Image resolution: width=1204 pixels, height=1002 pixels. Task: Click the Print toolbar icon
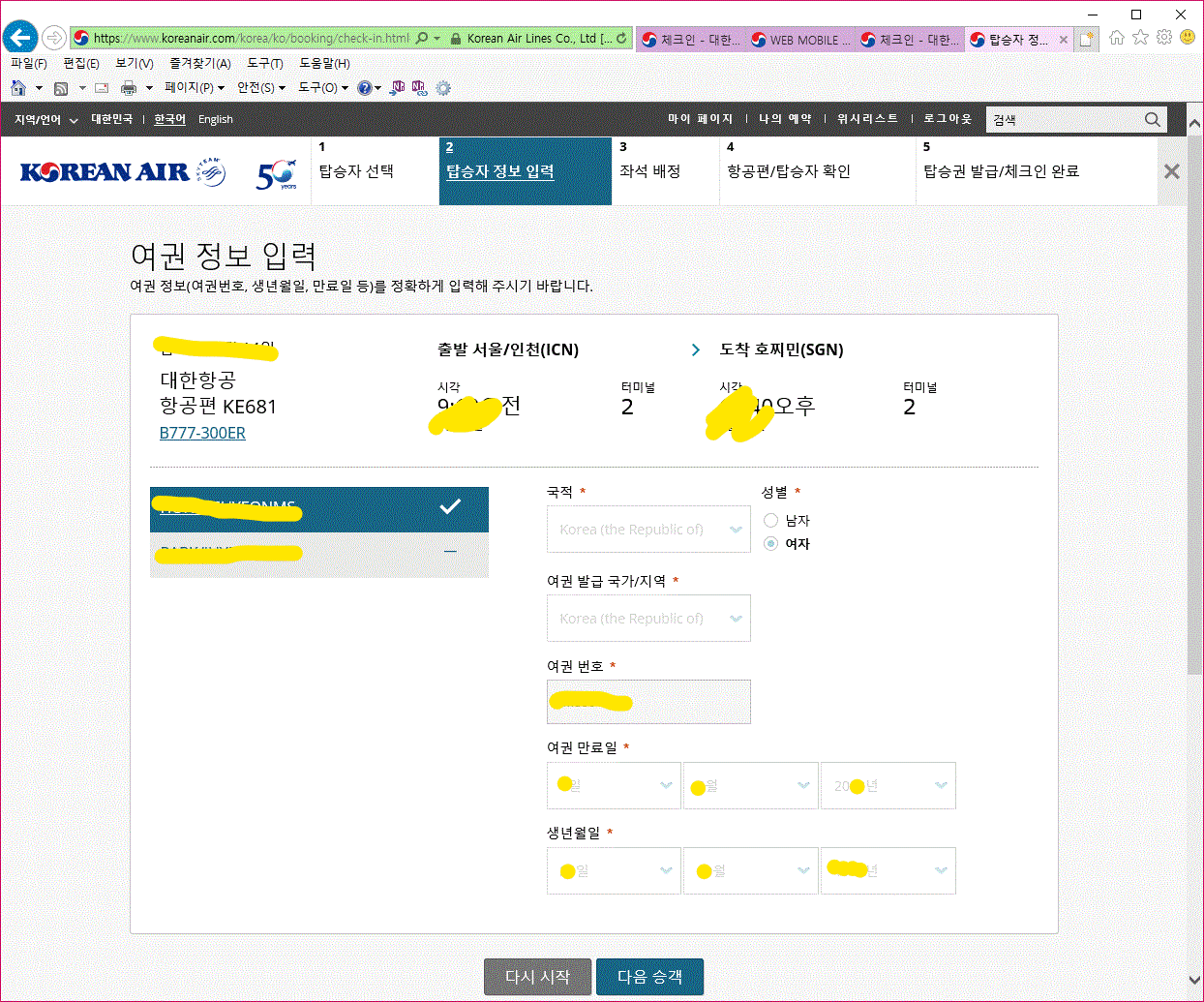[129, 88]
